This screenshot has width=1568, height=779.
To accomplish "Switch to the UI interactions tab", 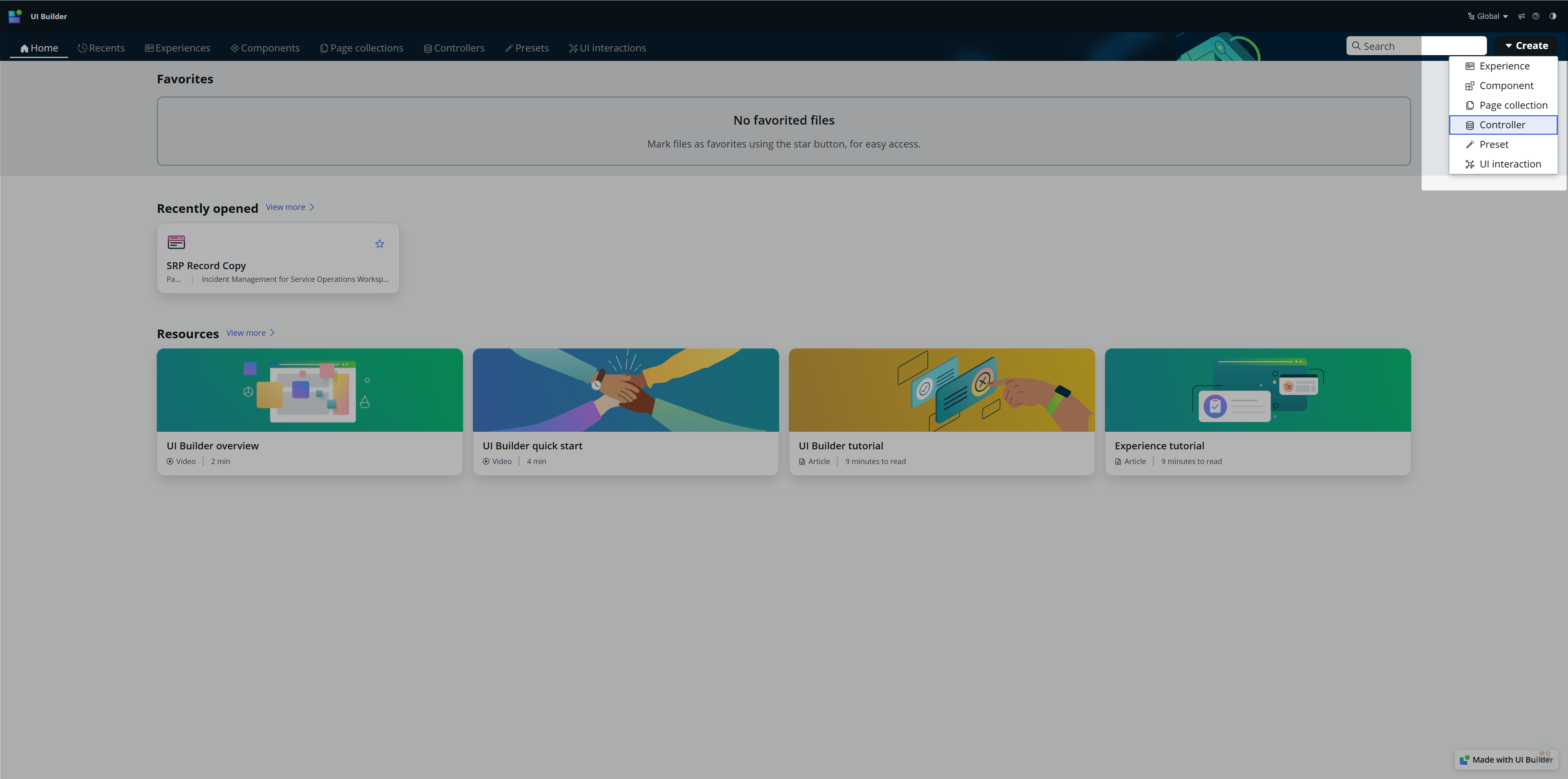I will point(607,48).
